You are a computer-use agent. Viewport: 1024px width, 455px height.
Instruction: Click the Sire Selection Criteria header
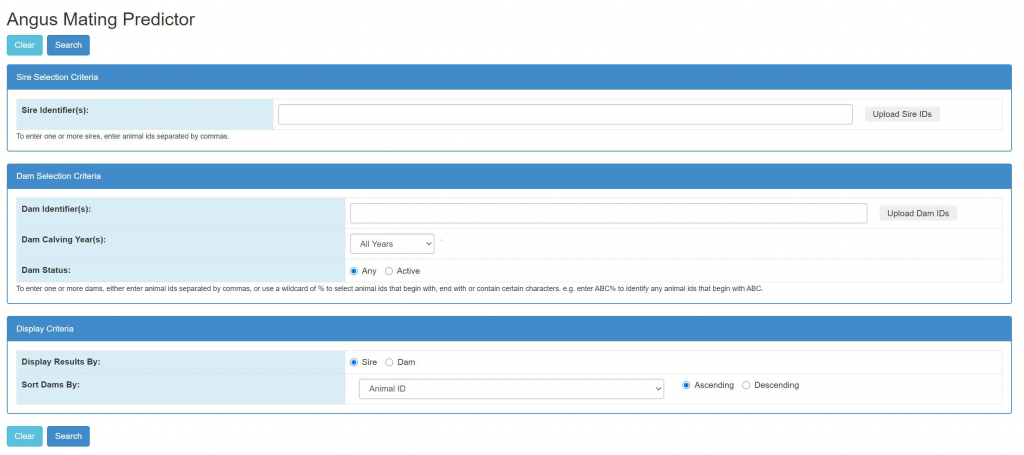coord(57,77)
